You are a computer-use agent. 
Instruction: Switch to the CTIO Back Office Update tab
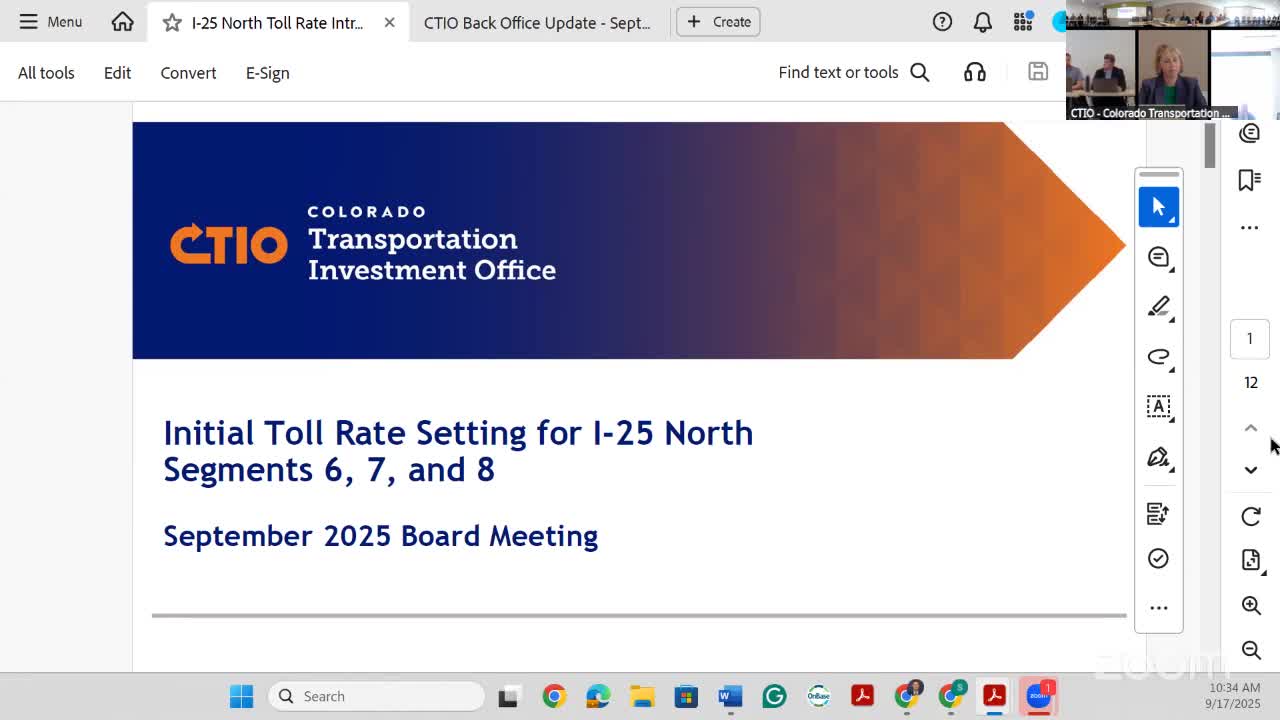pyautogui.click(x=537, y=22)
